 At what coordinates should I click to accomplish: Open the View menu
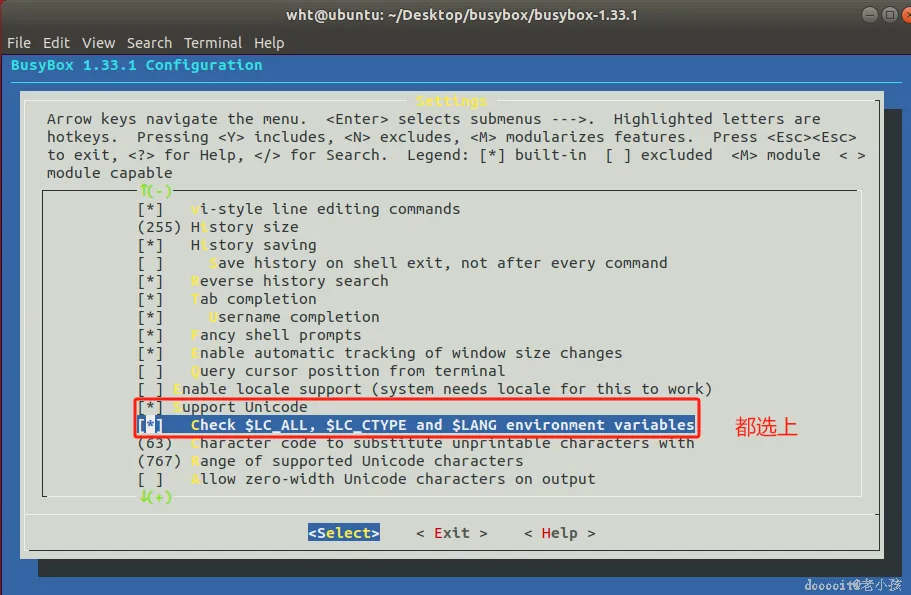(x=98, y=43)
